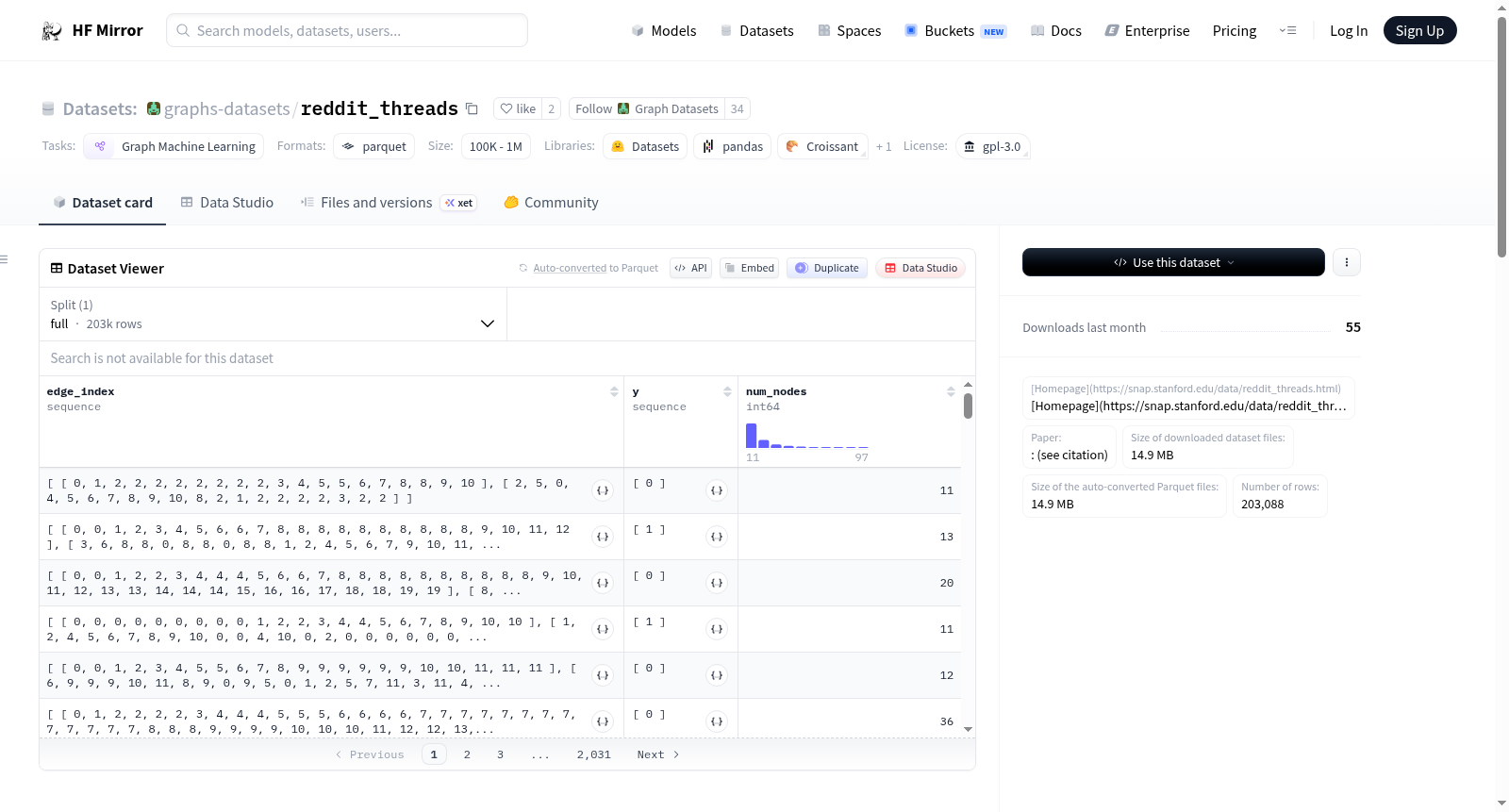
Task: Go to Models in the top navigation
Action: (664, 31)
